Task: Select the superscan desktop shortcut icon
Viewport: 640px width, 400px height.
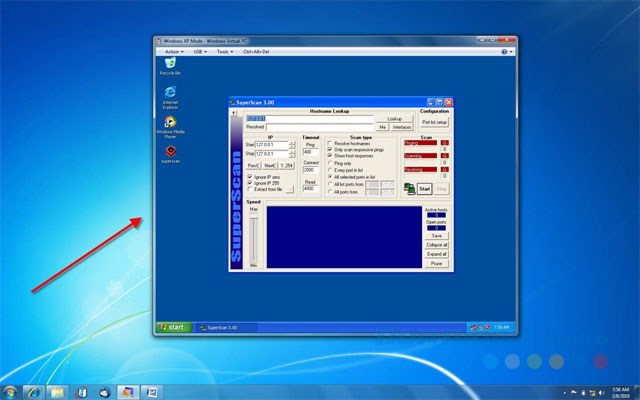Action: [x=171, y=154]
